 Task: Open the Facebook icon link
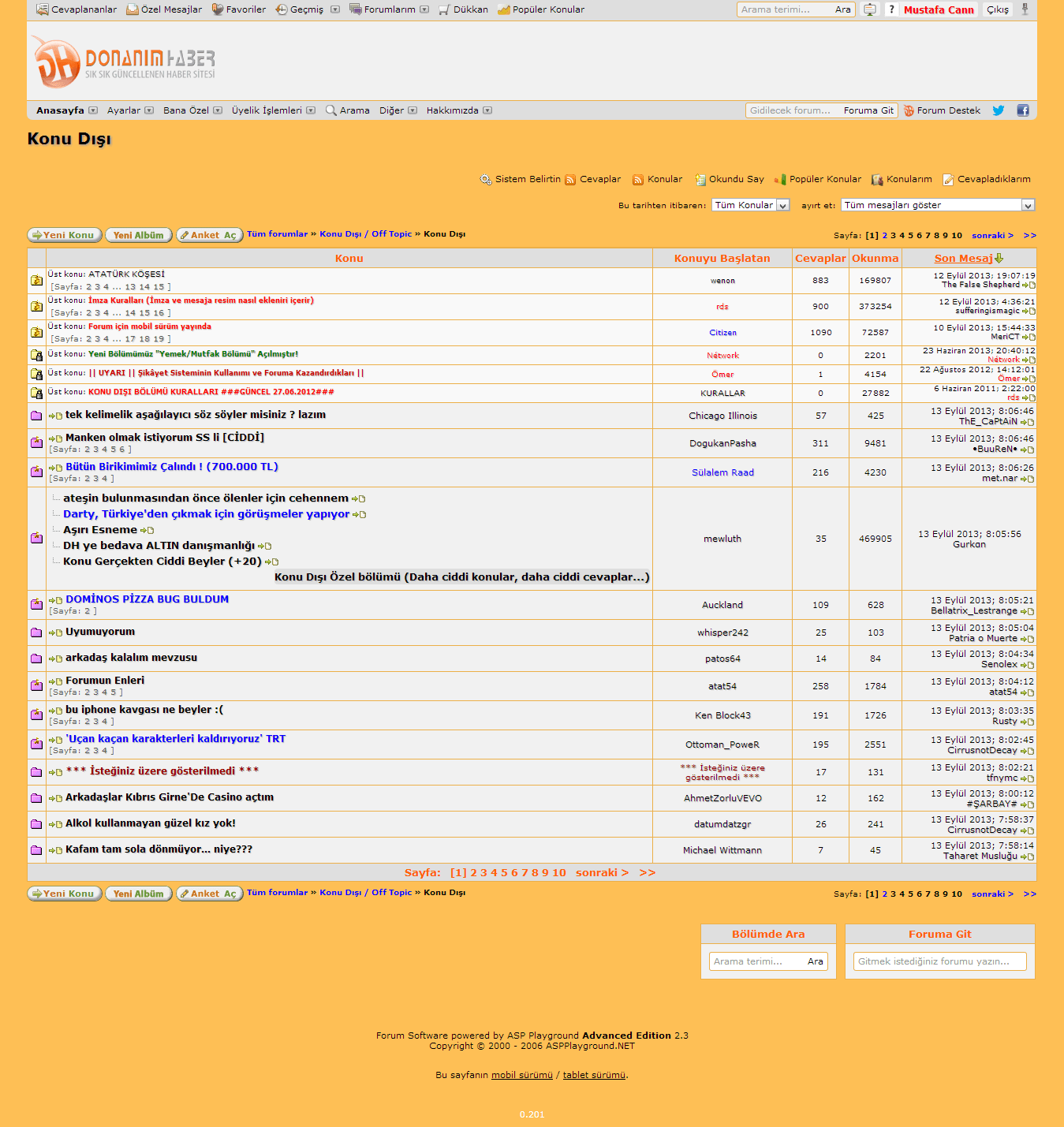(1023, 110)
